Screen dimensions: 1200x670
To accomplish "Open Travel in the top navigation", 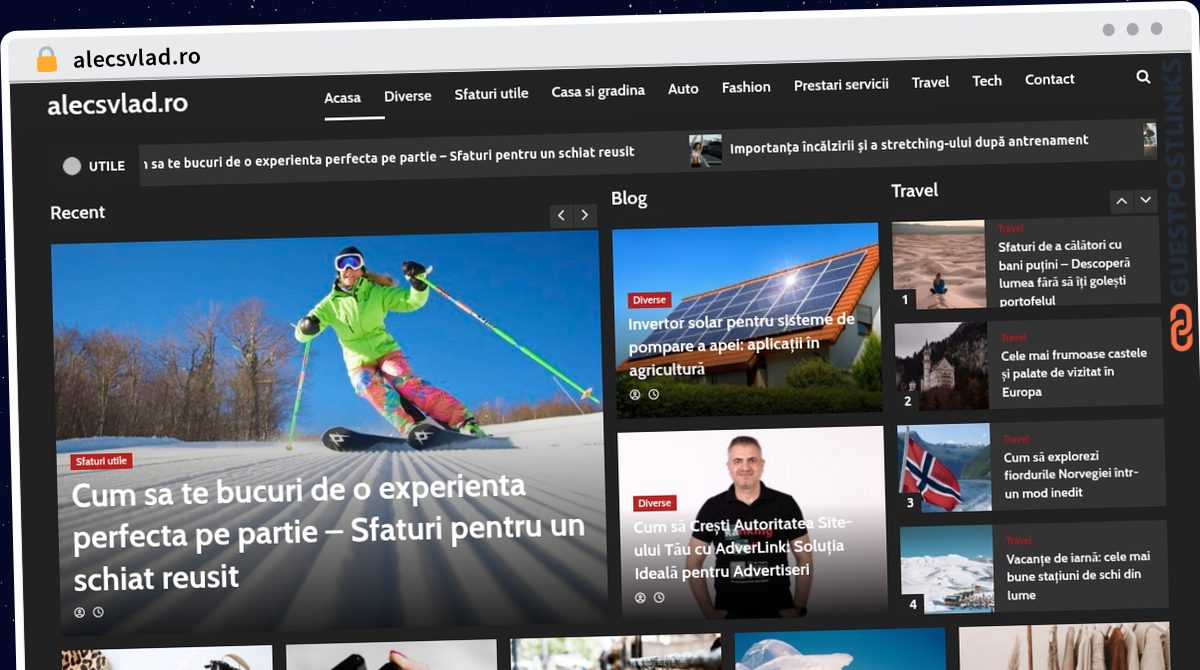I will [x=930, y=82].
